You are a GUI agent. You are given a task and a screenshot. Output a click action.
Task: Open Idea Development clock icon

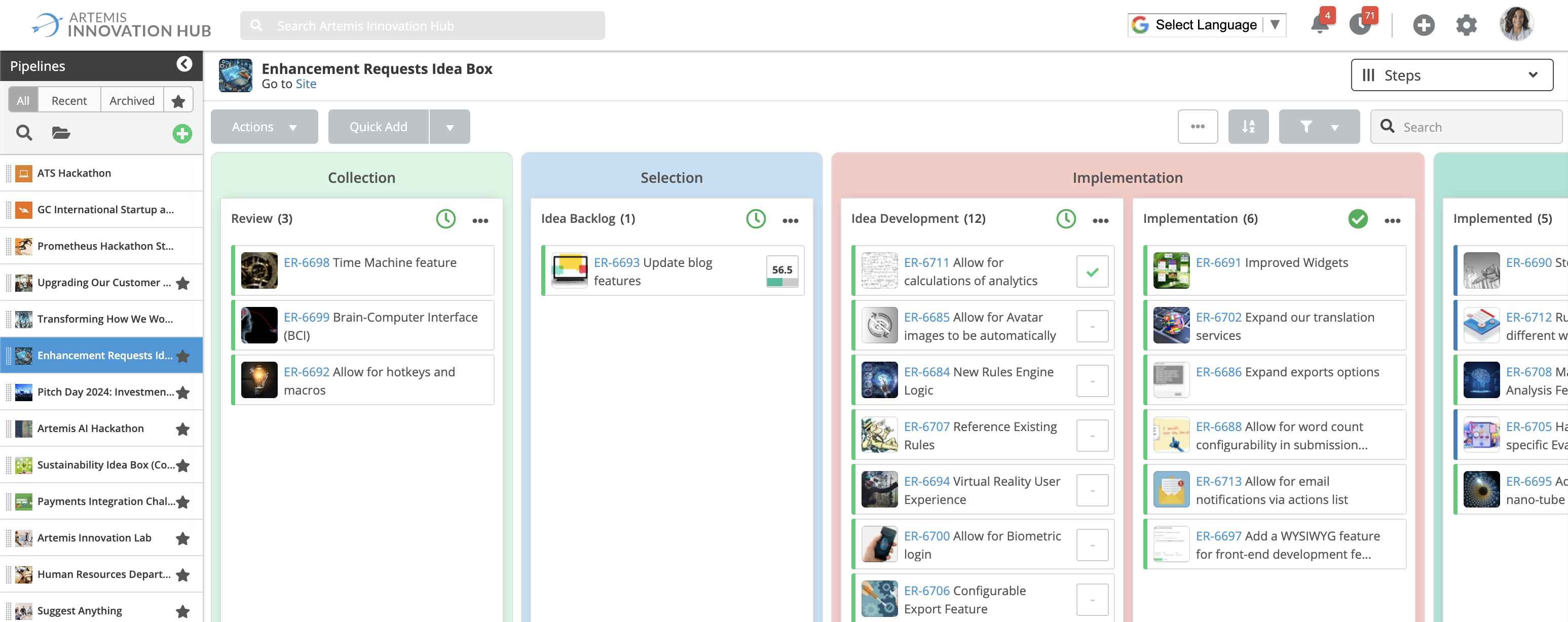pos(1066,218)
